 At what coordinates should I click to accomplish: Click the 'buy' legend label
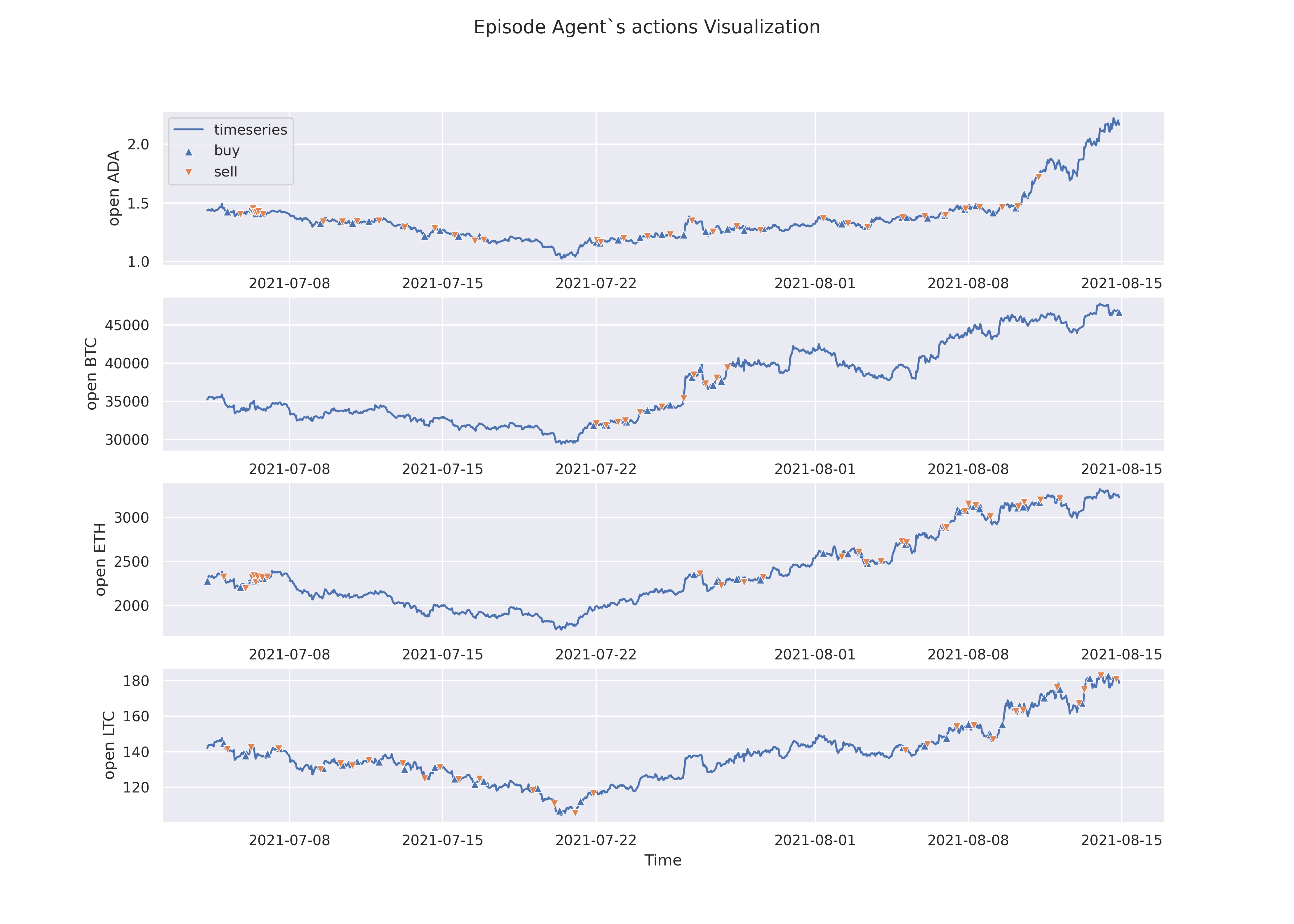(226, 151)
